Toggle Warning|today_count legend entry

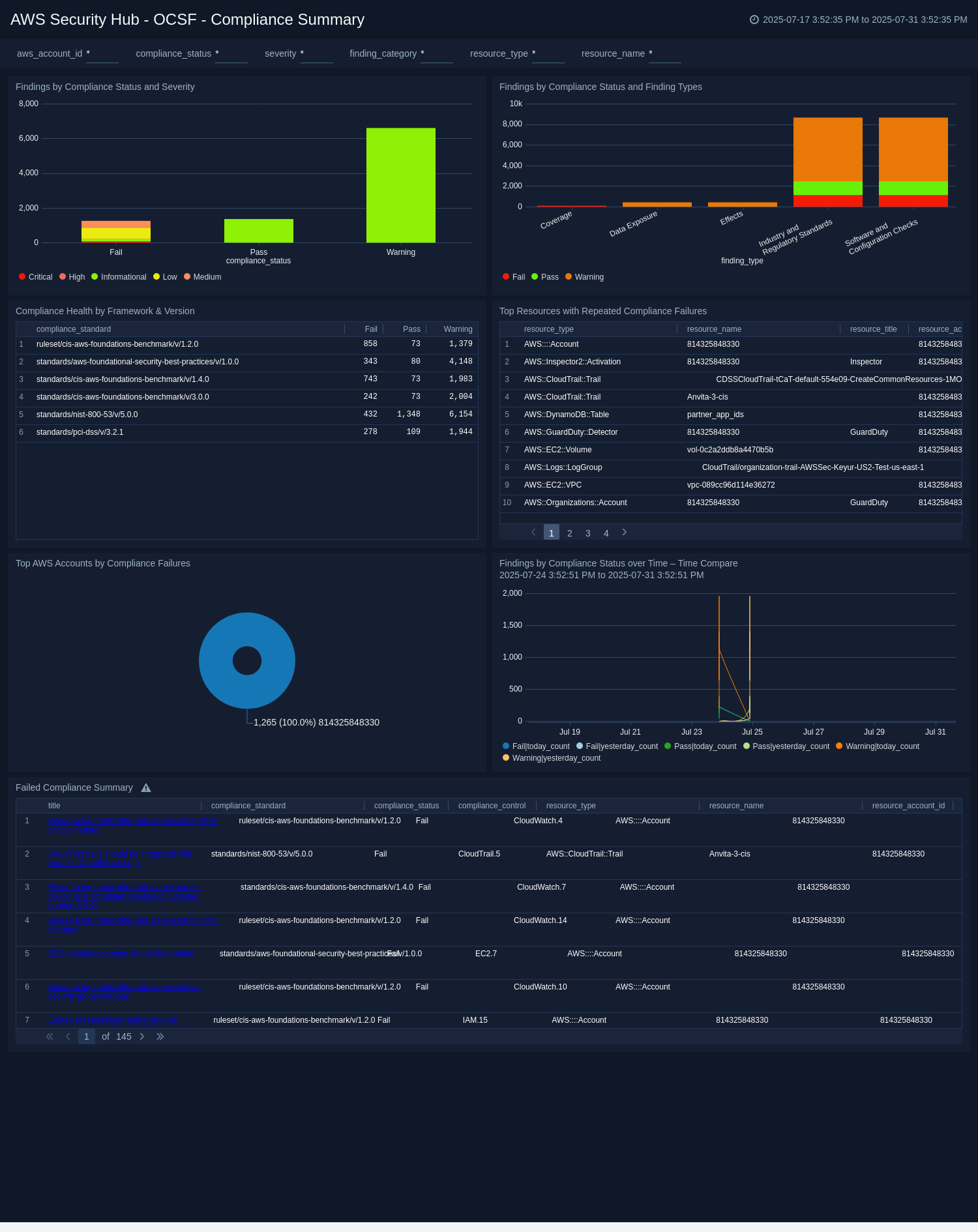click(878, 746)
